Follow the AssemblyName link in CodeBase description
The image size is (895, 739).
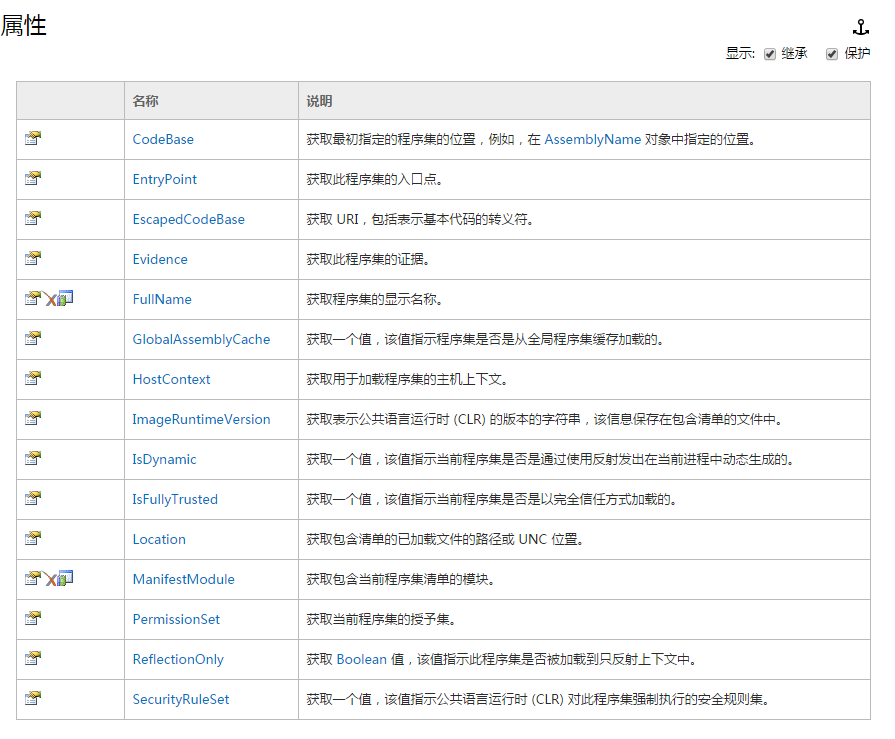click(592, 139)
